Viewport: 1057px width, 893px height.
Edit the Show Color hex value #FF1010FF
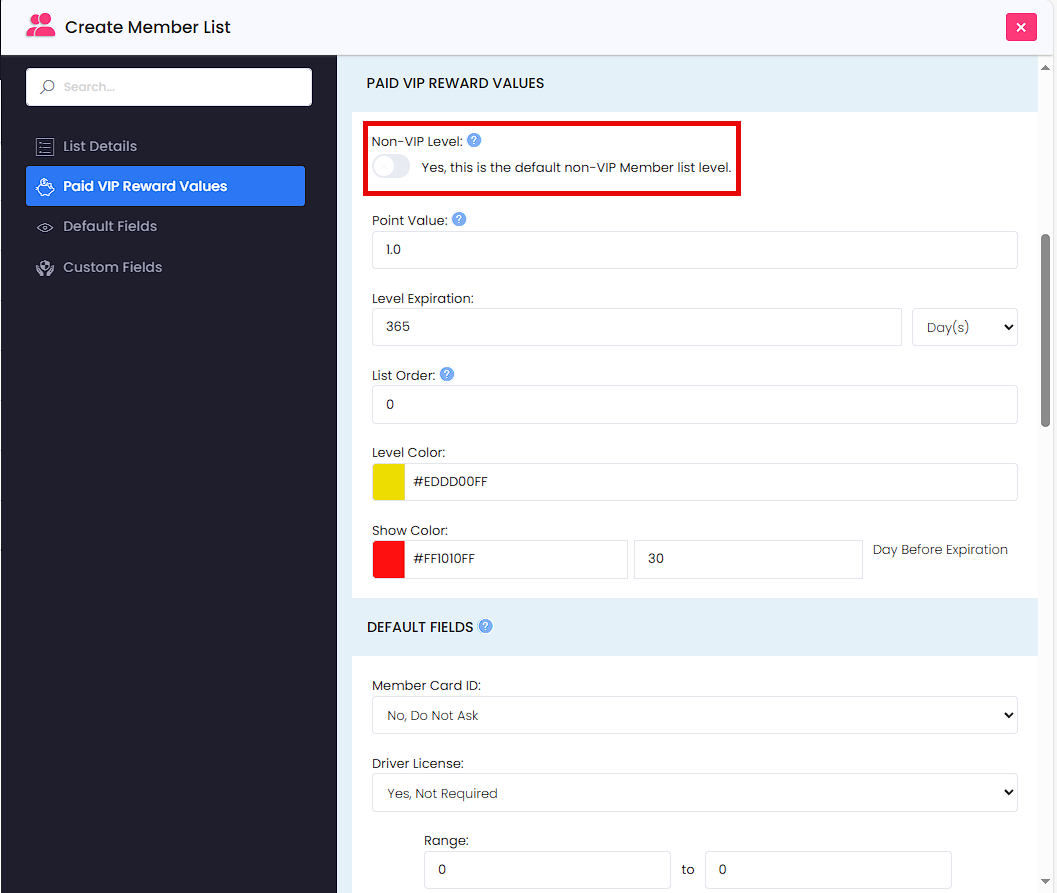pos(516,559)
